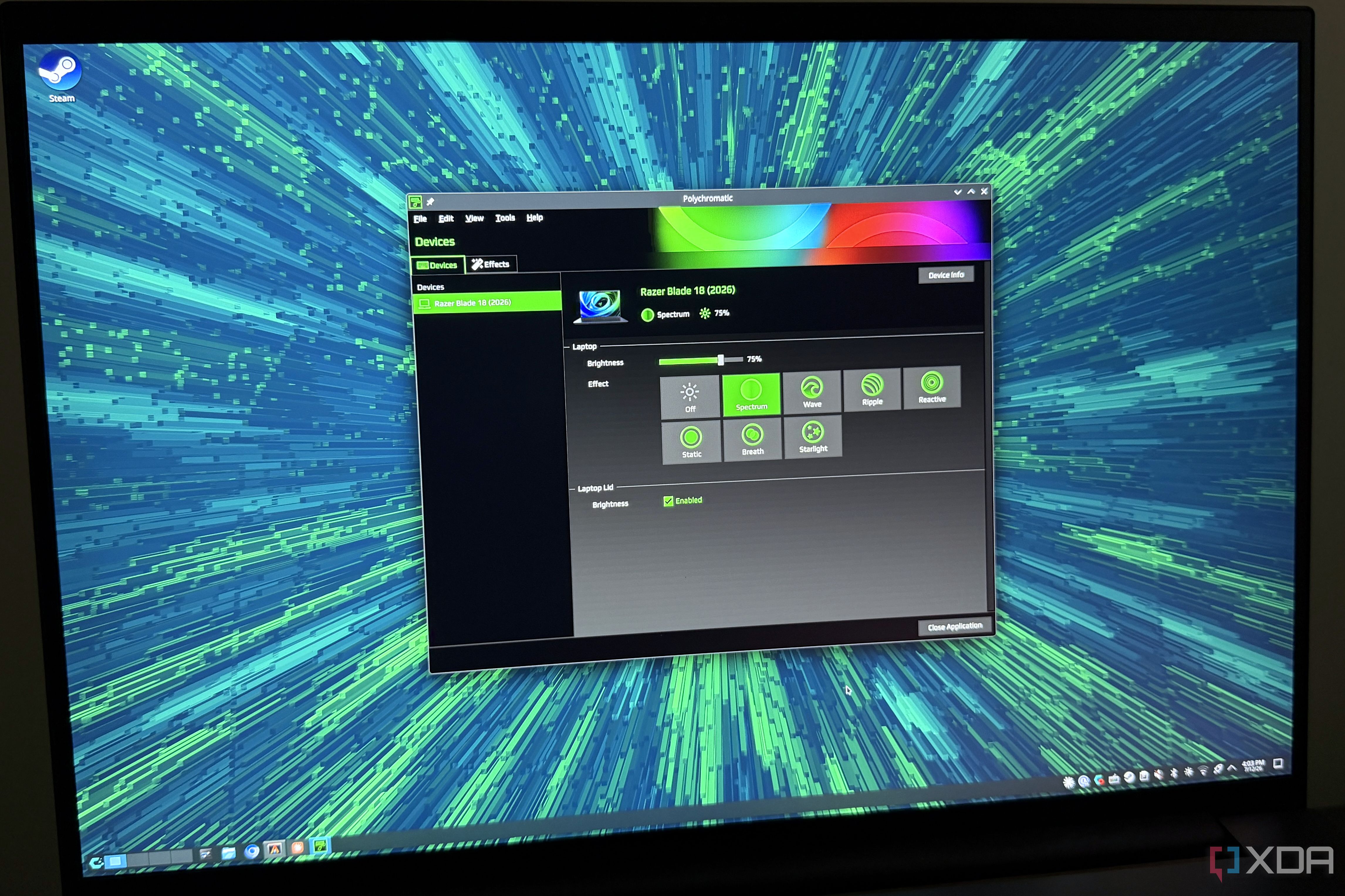Set the Reactive lighting effect
This screenshot has width=1345, height=896.
(x=932, y=387)
